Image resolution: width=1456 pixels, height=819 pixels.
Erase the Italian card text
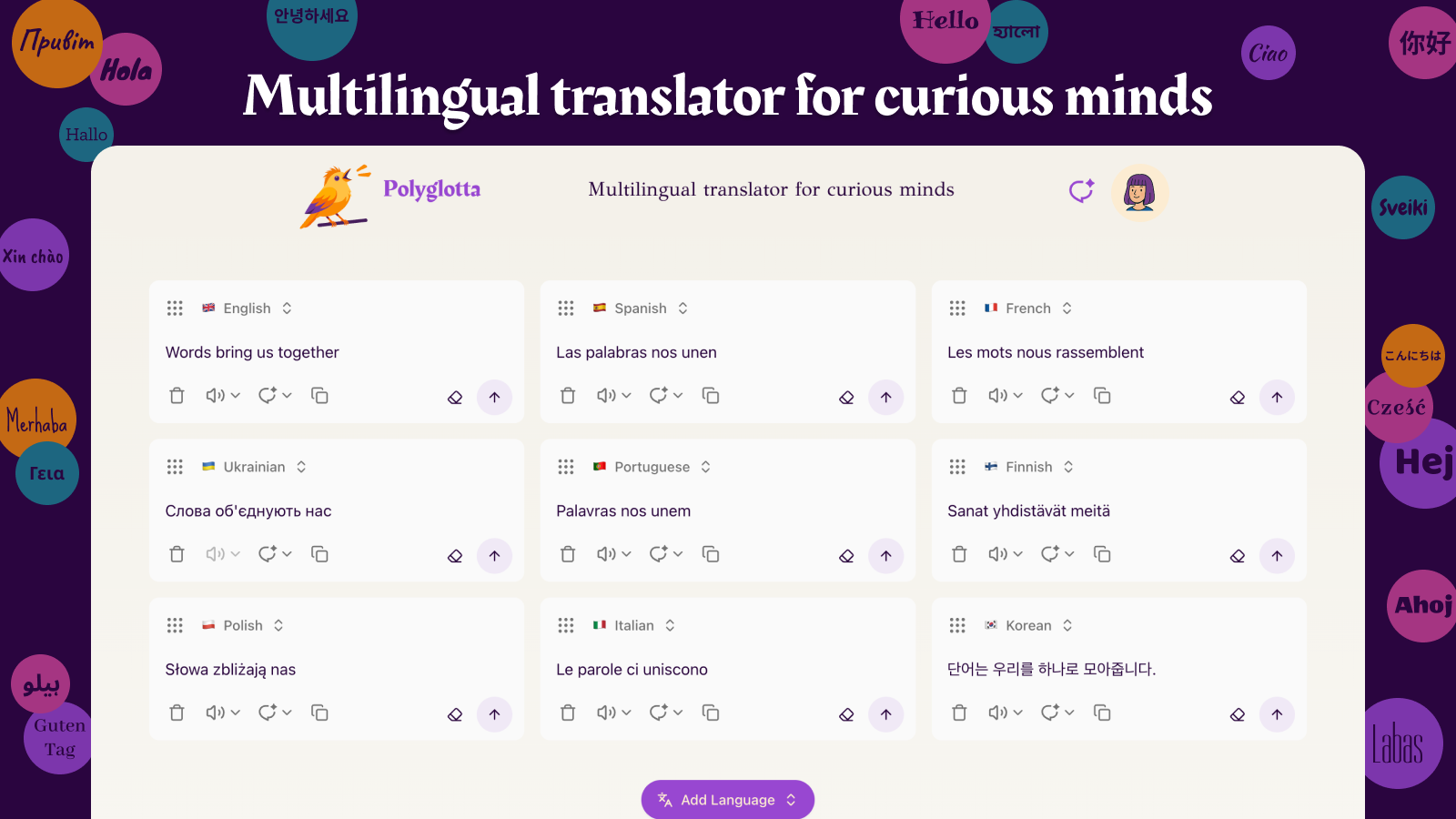[x=846, y=714]
